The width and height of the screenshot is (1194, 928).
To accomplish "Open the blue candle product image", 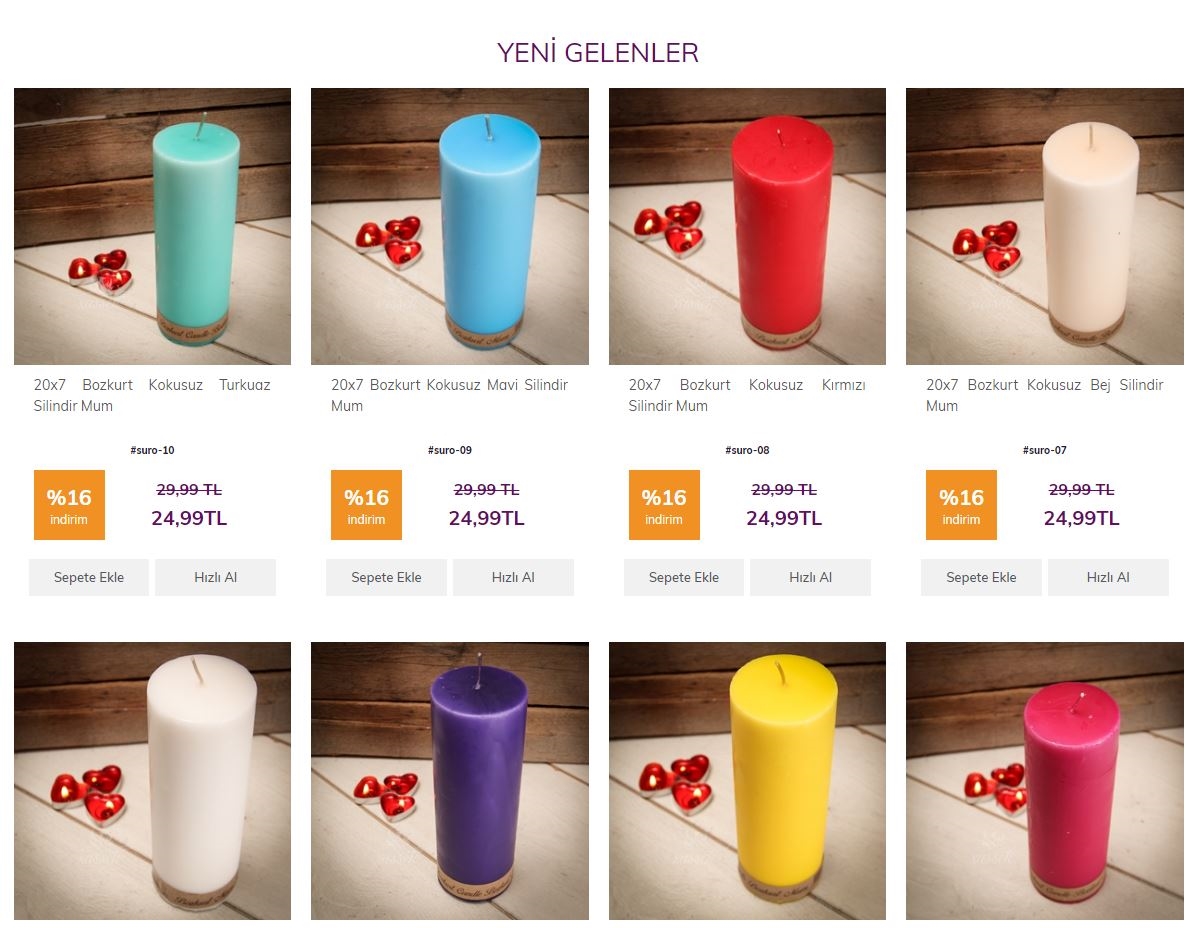I will coord(449,226).
